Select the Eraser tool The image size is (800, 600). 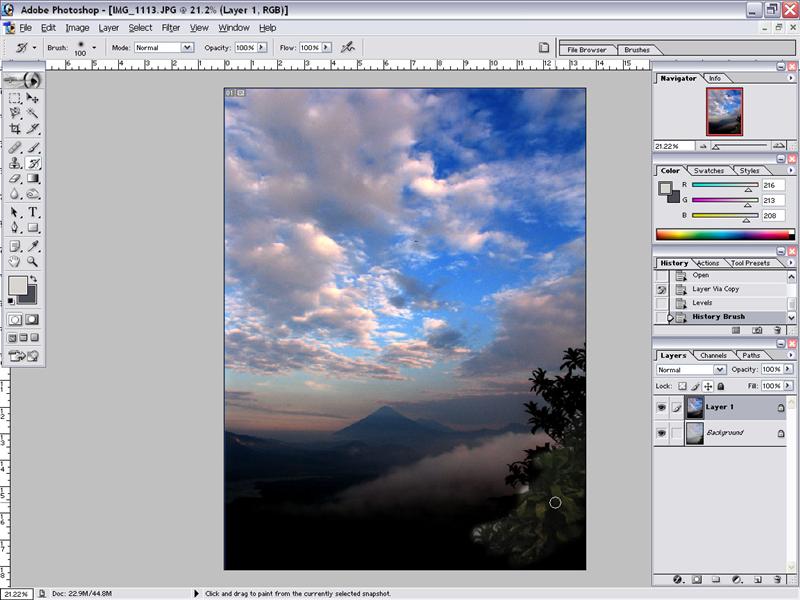click(x=15, y=179)
